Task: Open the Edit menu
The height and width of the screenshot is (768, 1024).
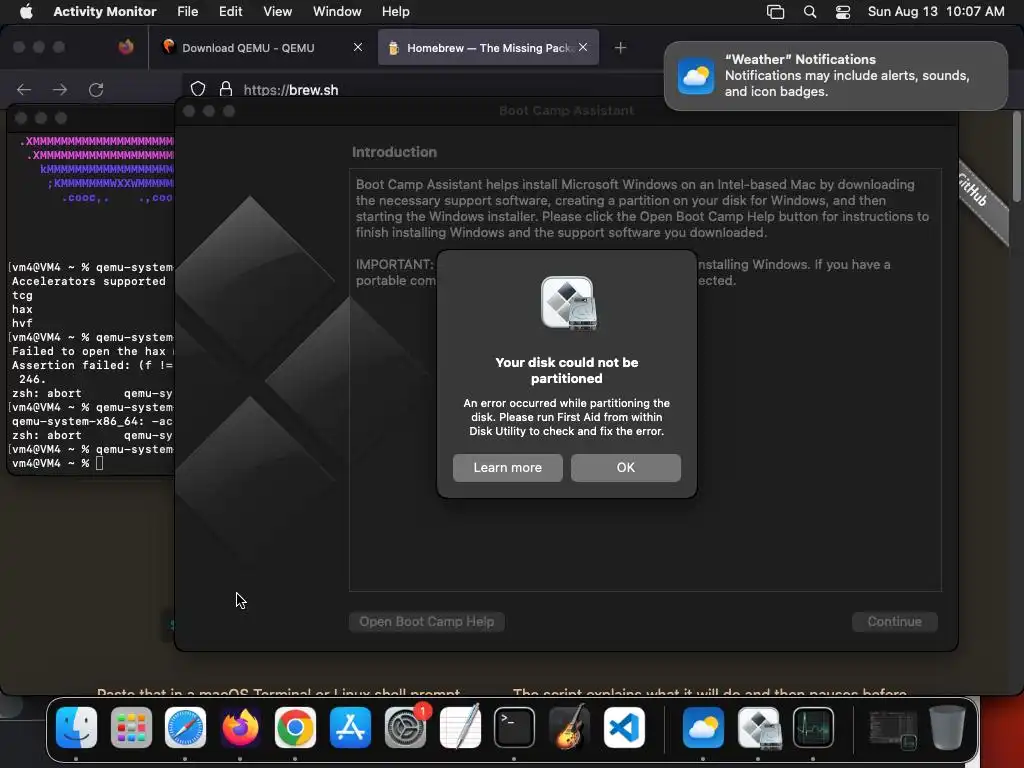Action: point(231,11)
